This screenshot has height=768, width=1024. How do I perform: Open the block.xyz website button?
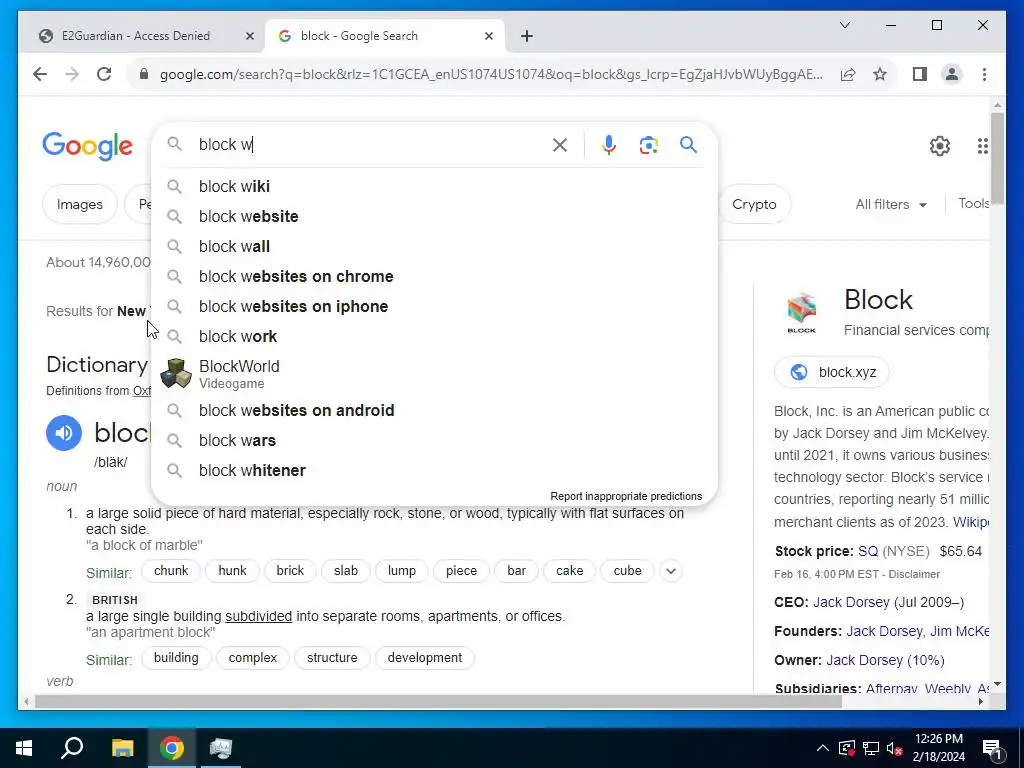click(x=831, y=372)
